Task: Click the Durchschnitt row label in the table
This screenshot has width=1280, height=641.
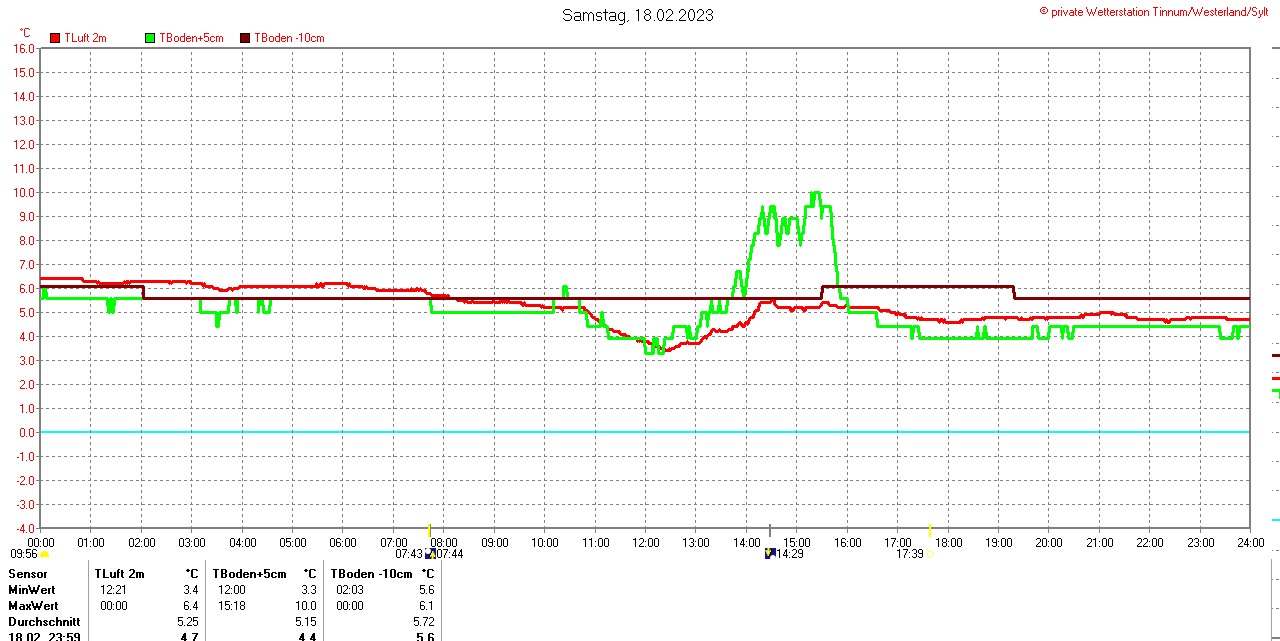Action: point(44,622)
